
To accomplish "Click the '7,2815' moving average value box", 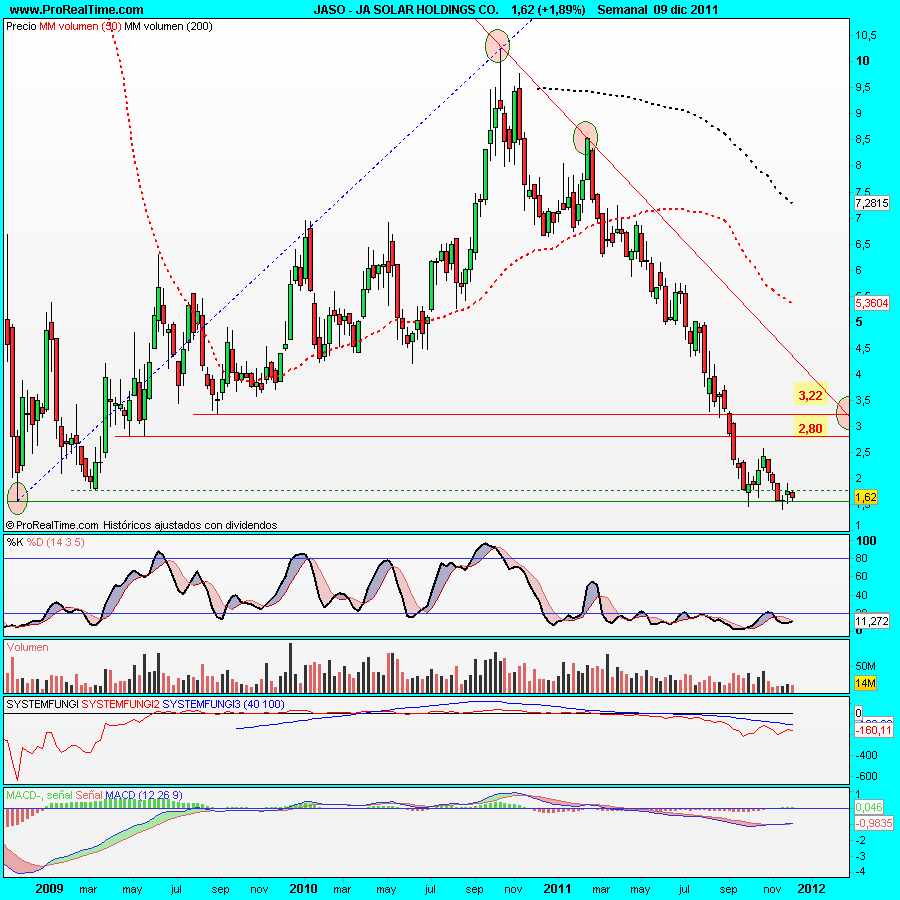I will click(871, 203).
